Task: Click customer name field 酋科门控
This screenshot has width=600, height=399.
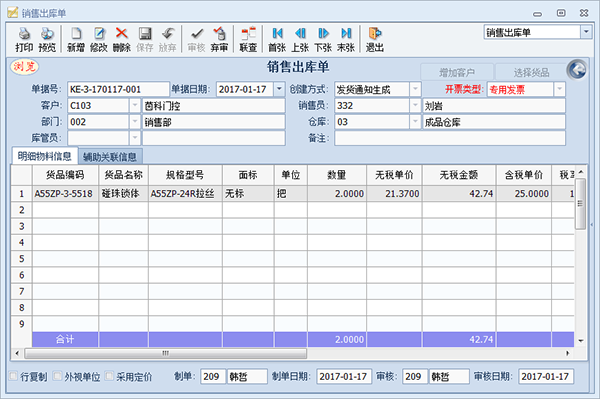Action: pos(214,106)
